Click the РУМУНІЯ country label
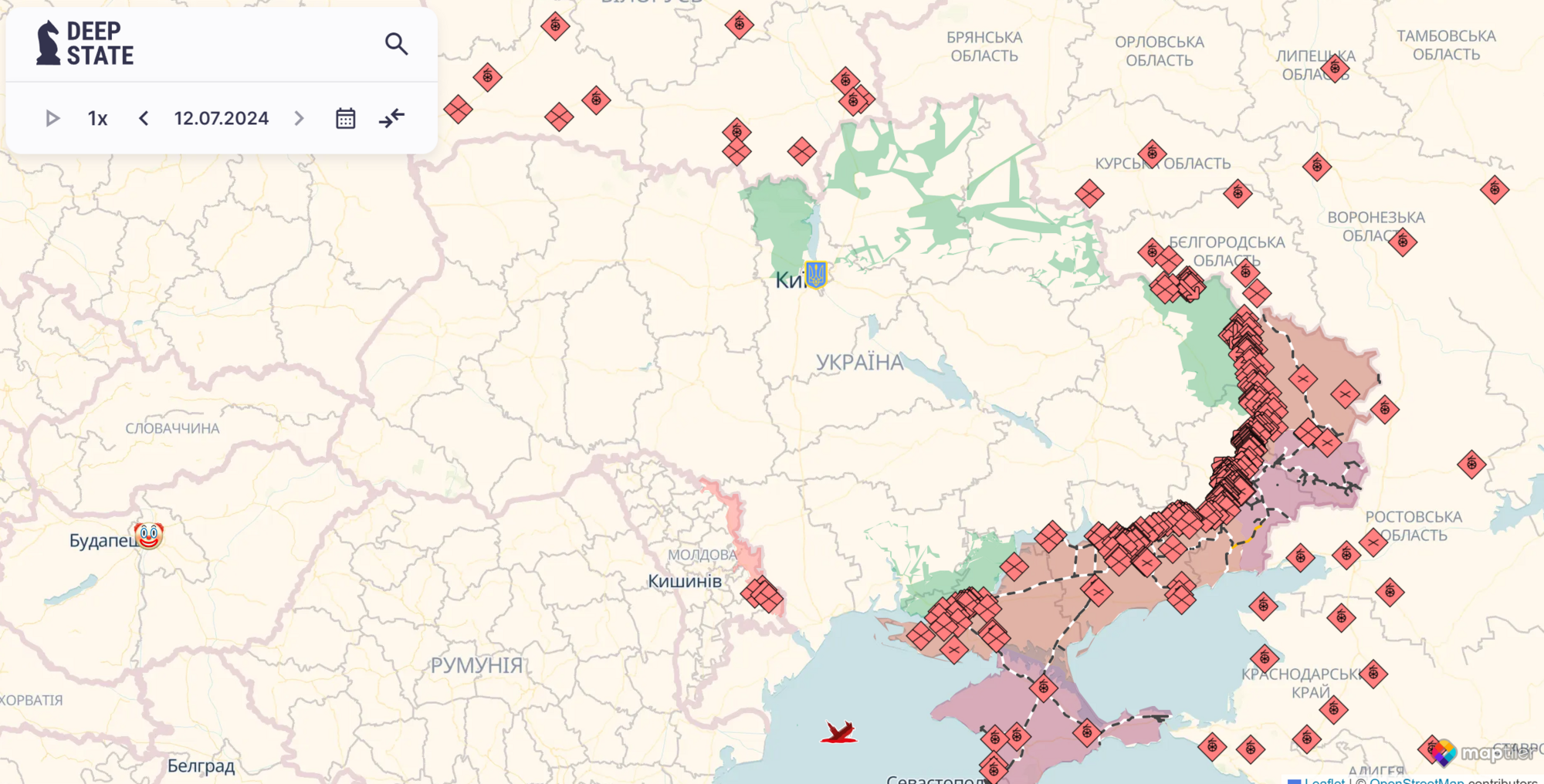This screenshot has height=784, width=1544. tap(477, 665)
